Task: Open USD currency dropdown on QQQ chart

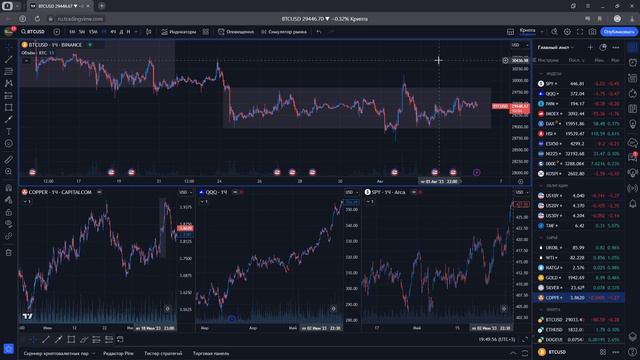Action: pos(351,192)
